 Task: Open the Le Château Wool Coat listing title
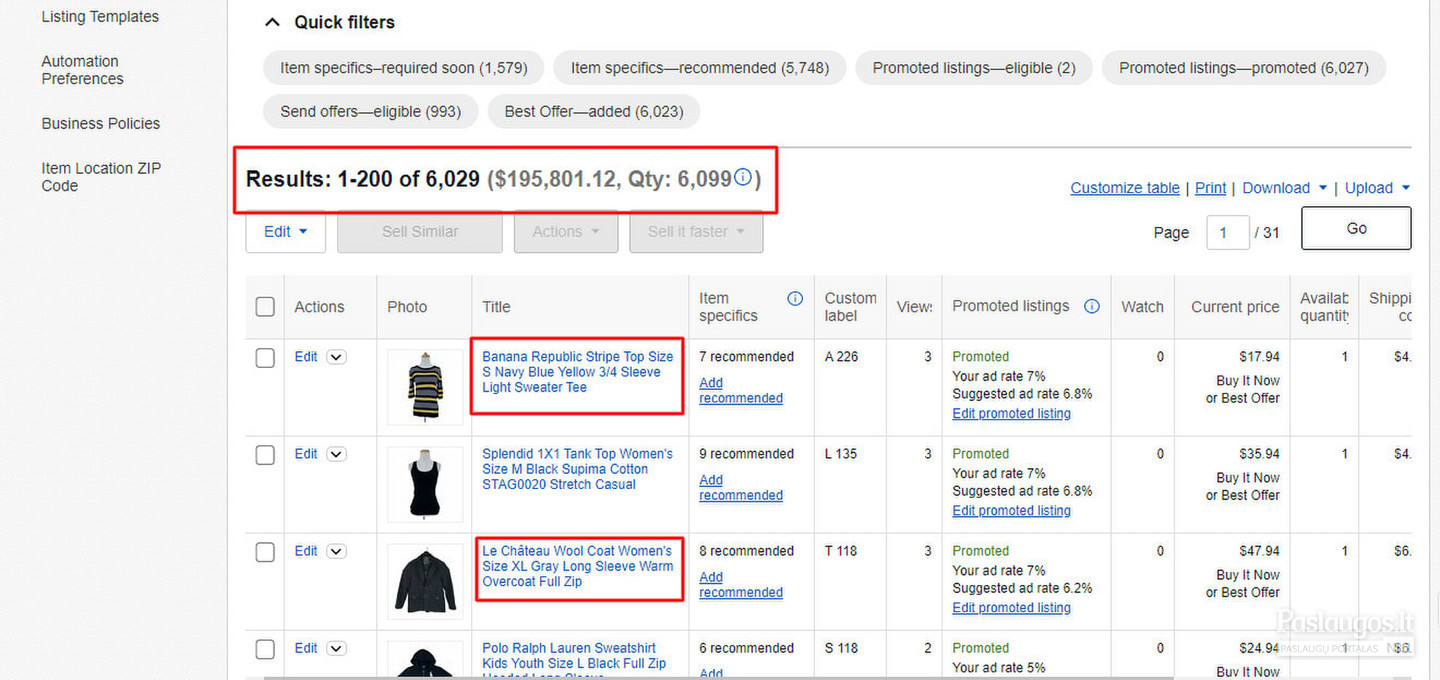pyautogui.click(x=578, y=566)
